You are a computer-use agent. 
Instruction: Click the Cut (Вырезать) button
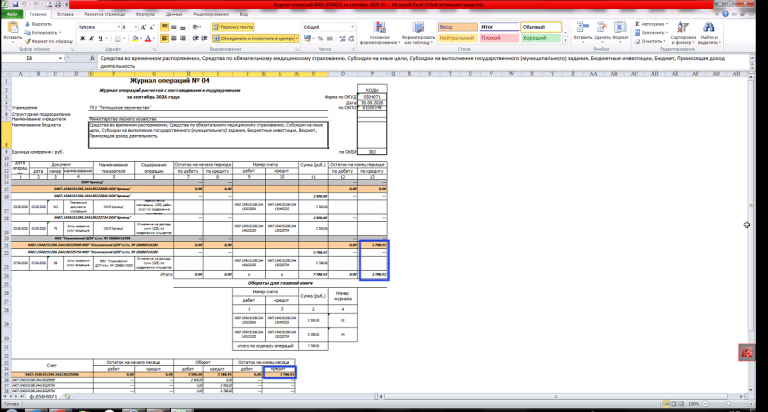[38, 24]
